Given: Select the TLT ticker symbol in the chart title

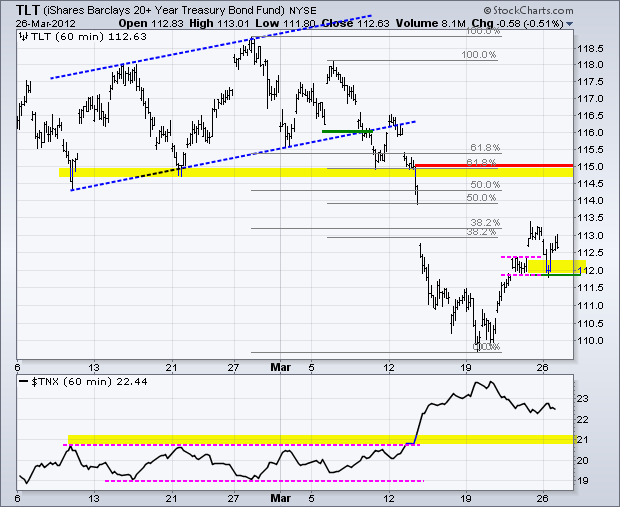Looking at the screenshot, I should tap(28, 9).
